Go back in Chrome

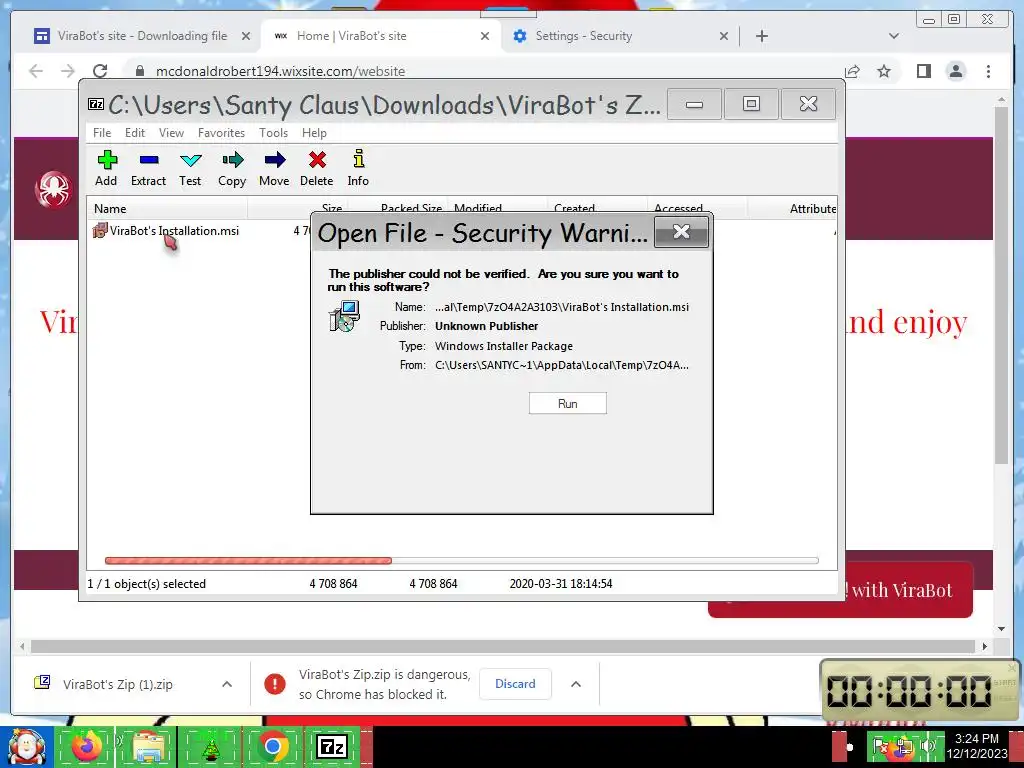click(x=36, y=71)
